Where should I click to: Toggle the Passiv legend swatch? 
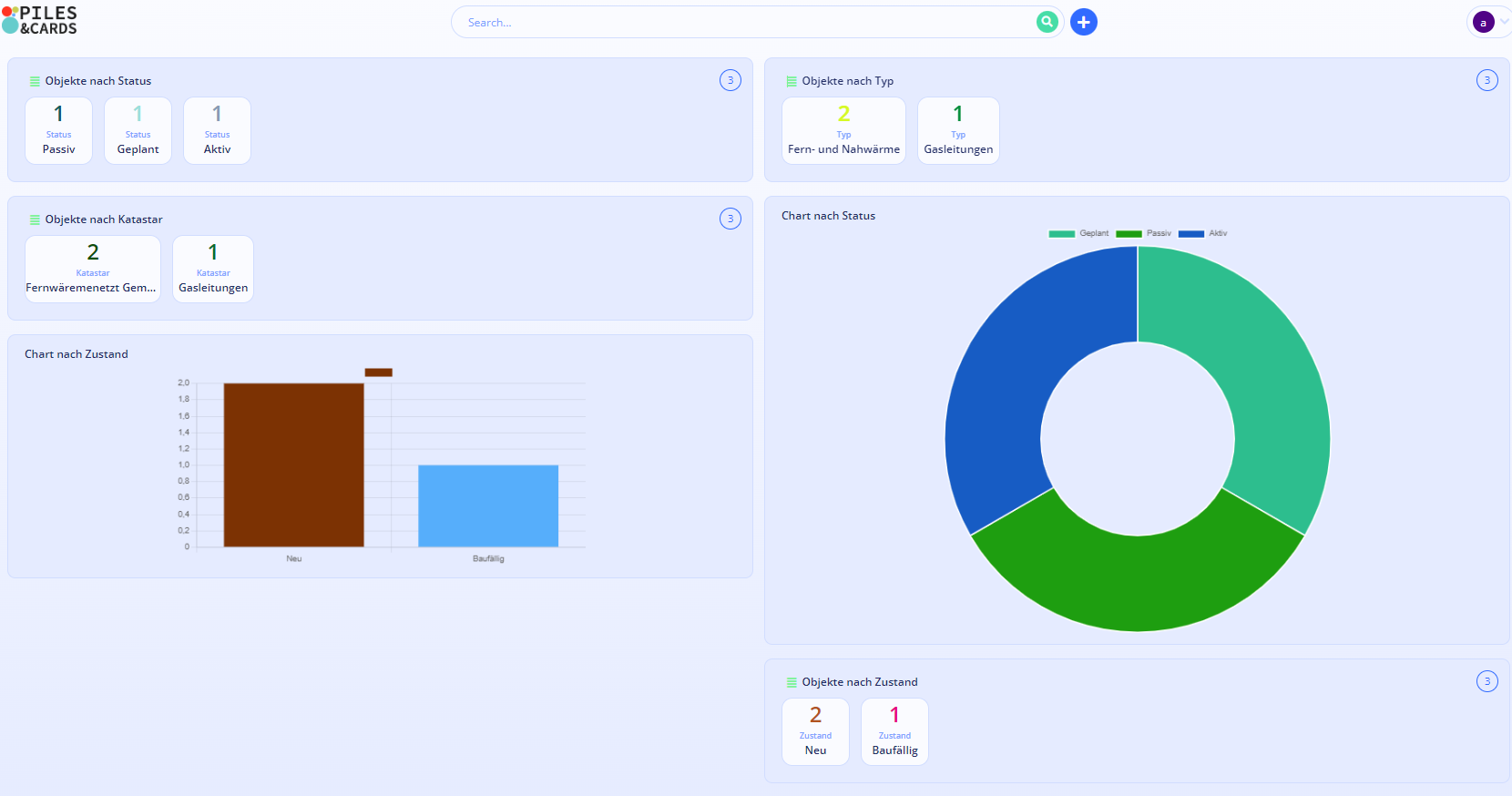click(x=1129, y=234)
